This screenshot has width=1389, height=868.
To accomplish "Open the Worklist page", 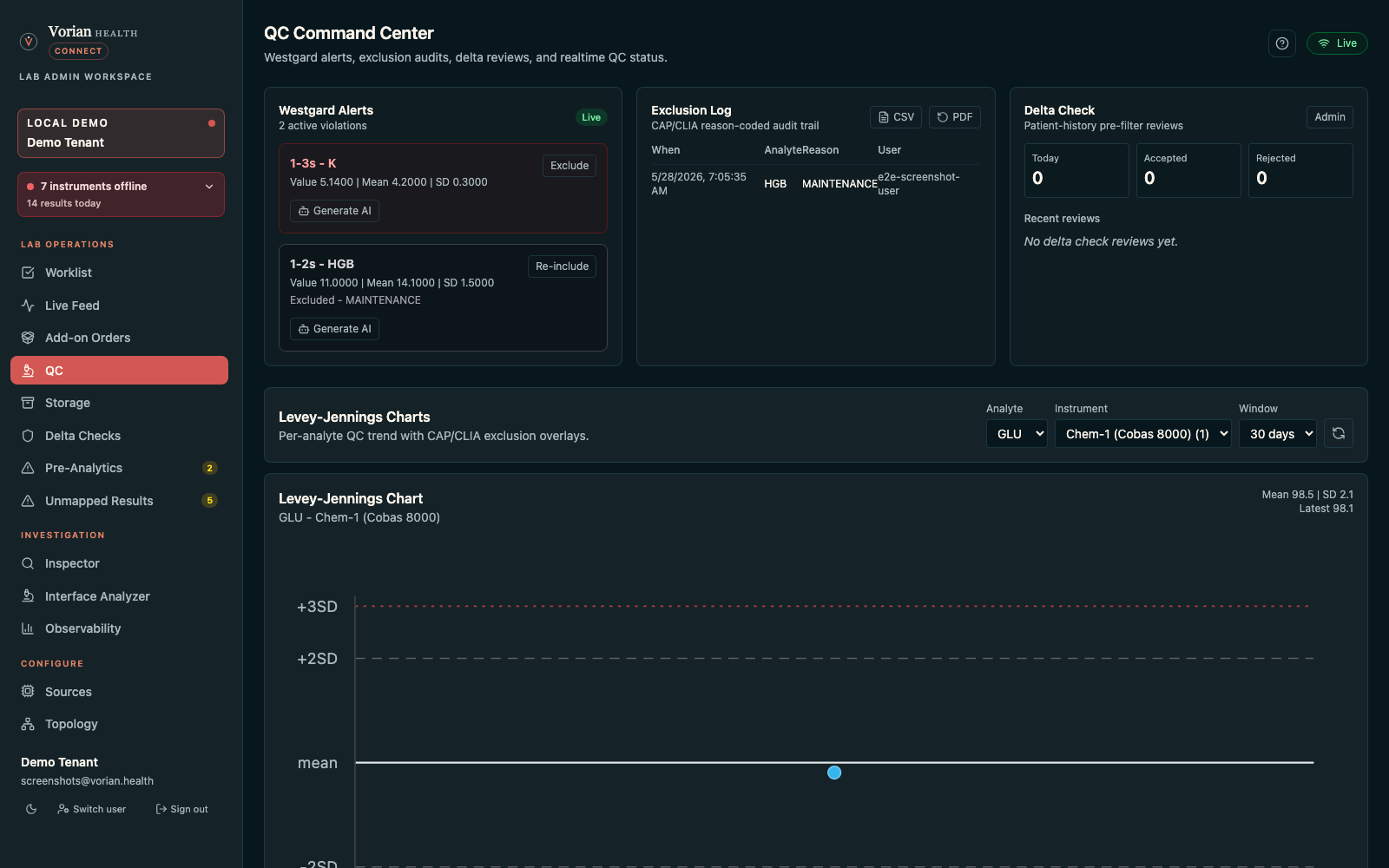I will pos(119,273).
